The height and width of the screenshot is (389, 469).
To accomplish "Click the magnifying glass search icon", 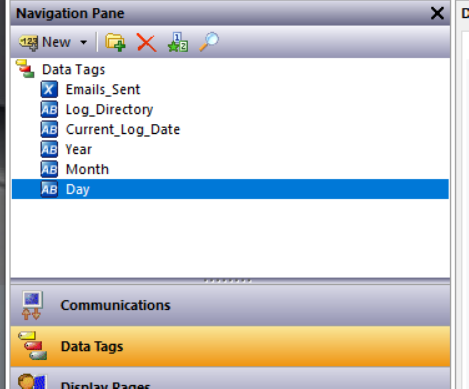I will click(209, 42).
